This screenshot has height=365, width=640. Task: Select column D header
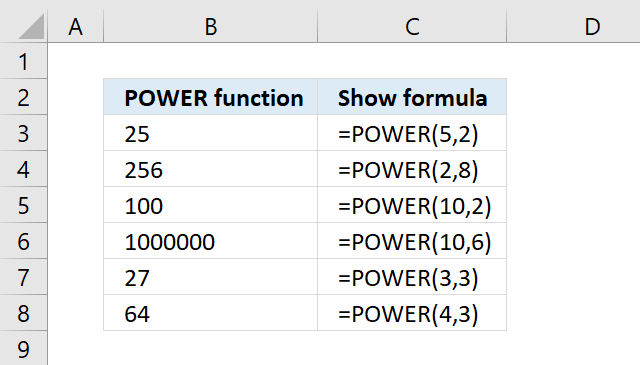tap(573, 26)
